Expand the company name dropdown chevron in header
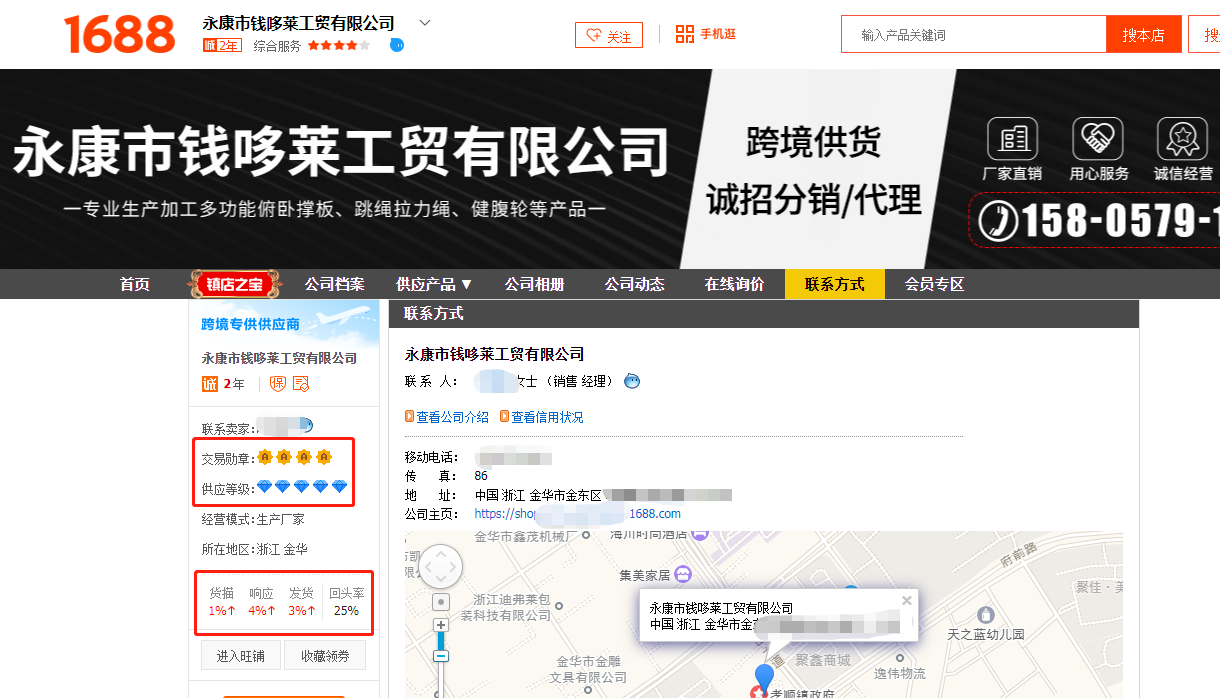 click(x=425, y=22)
